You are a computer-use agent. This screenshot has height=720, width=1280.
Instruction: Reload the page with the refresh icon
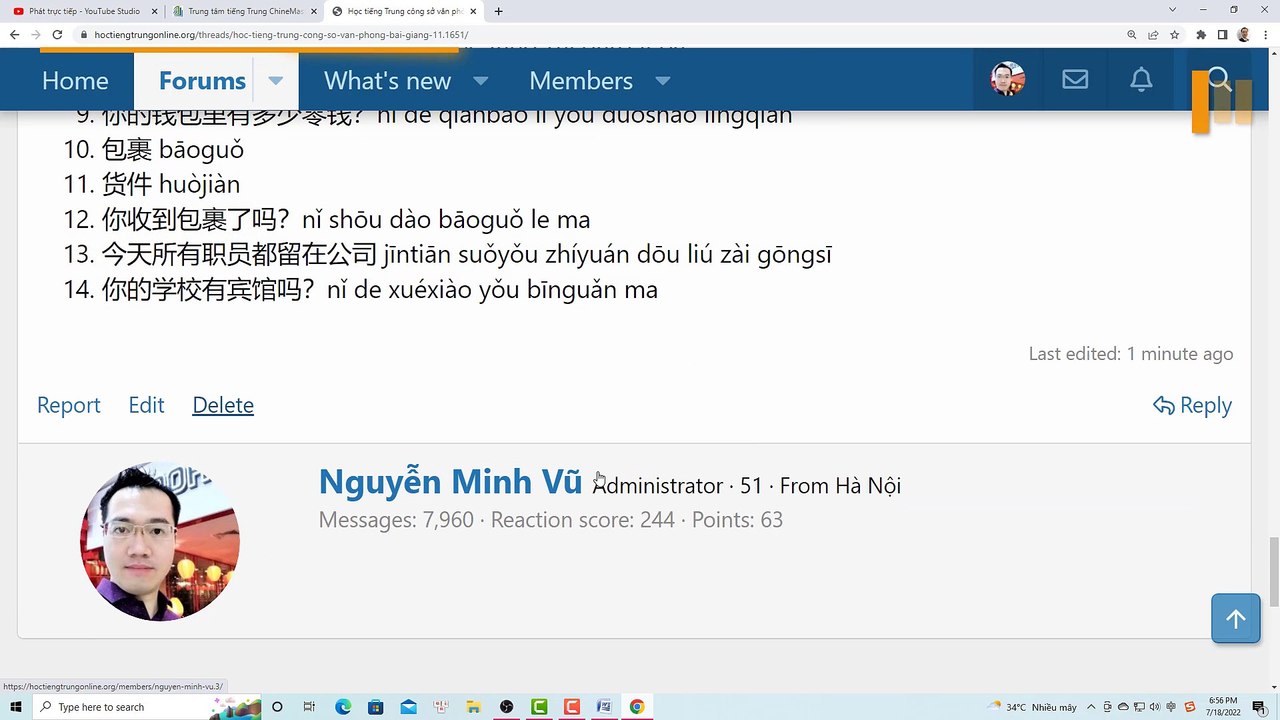[57, 34]
